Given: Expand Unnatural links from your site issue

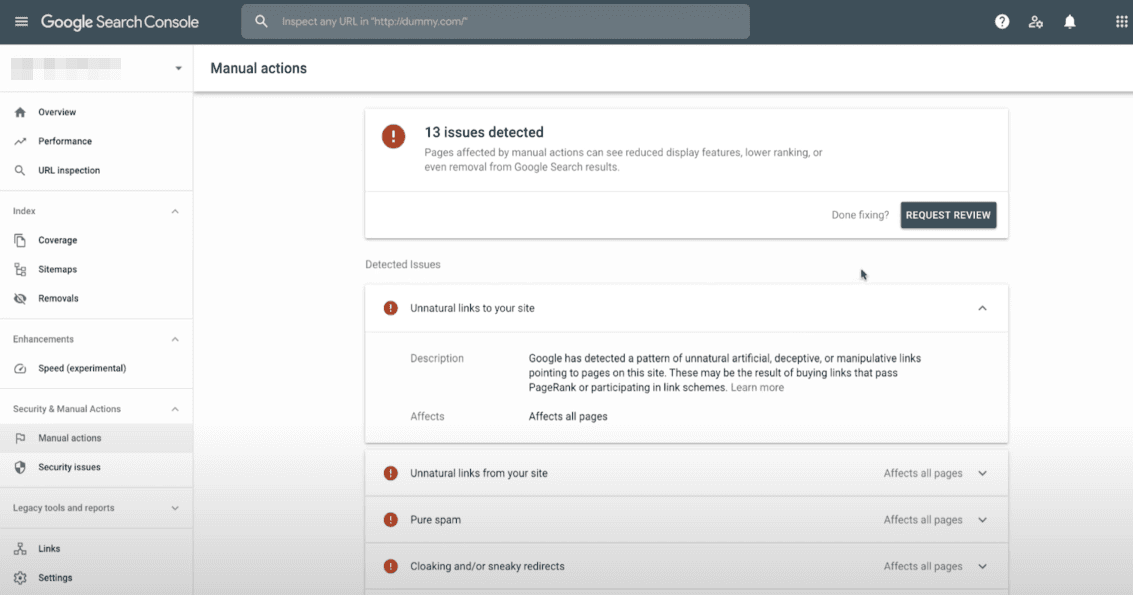Looking at the screenshot, I should pyautogui.click(x=982, y=473).
